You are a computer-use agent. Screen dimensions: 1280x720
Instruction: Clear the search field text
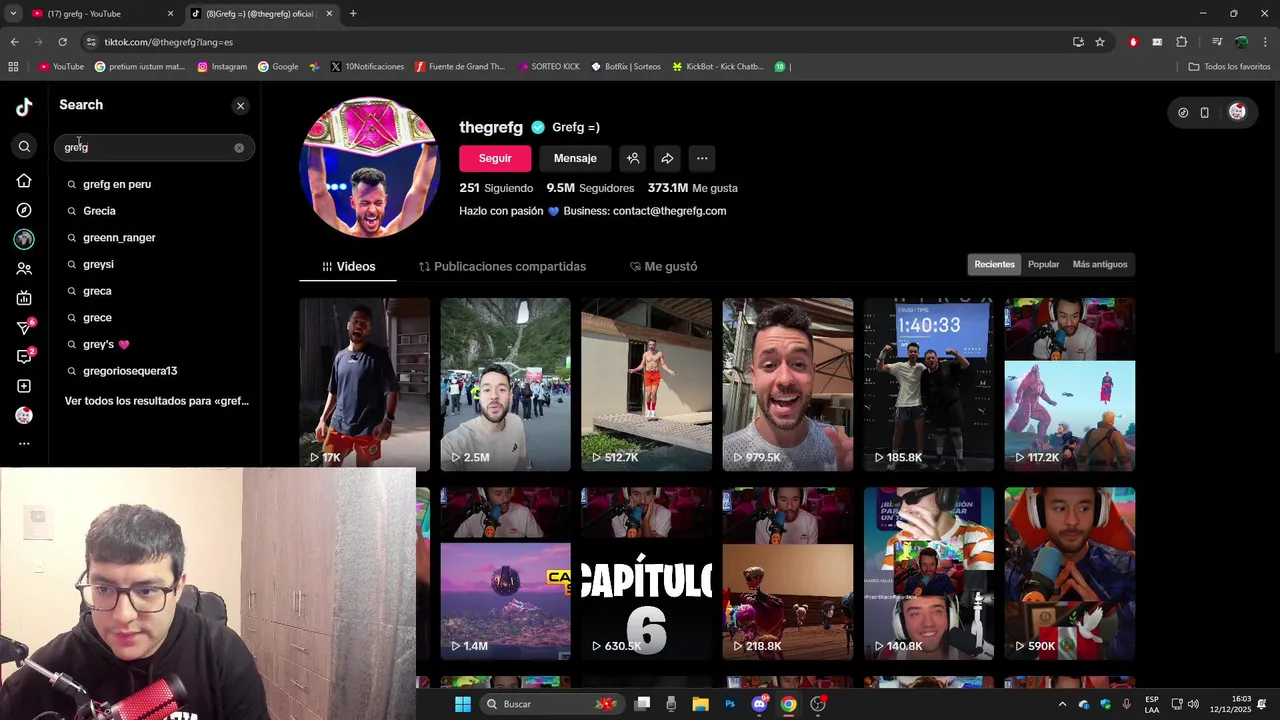coord(239,148)
